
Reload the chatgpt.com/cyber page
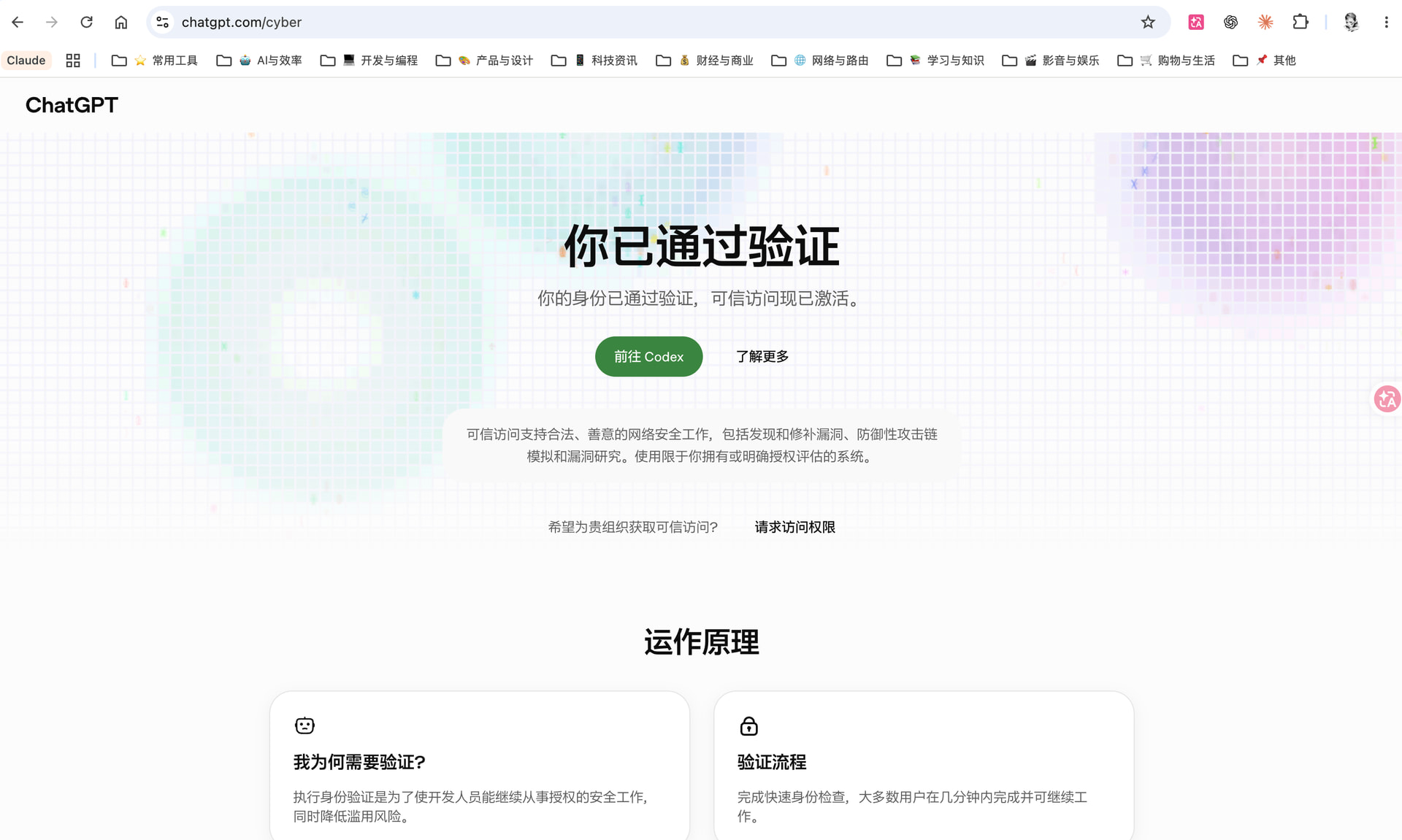point(86,23)
